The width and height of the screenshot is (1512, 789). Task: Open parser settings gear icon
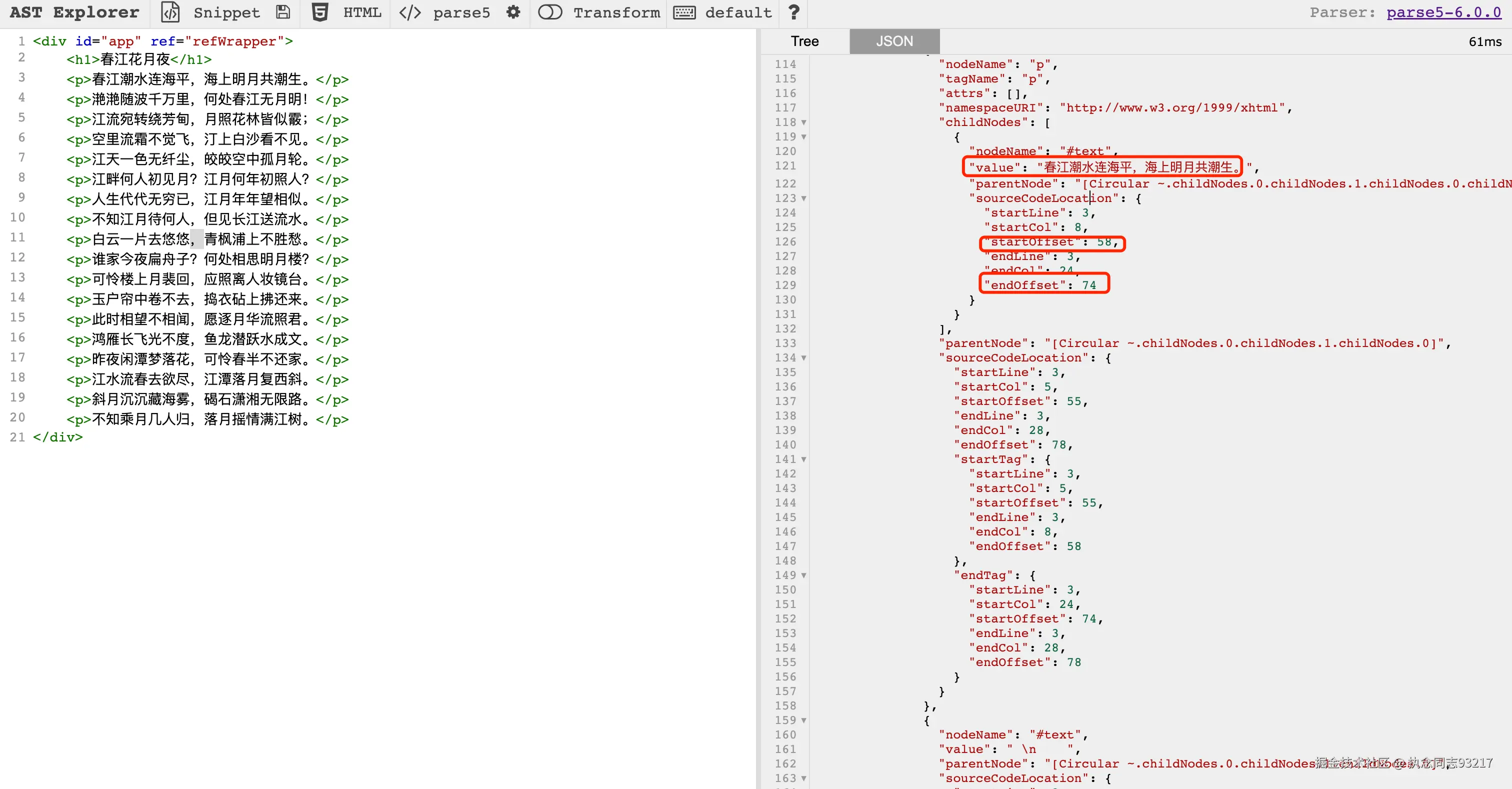tap(513, 12)
